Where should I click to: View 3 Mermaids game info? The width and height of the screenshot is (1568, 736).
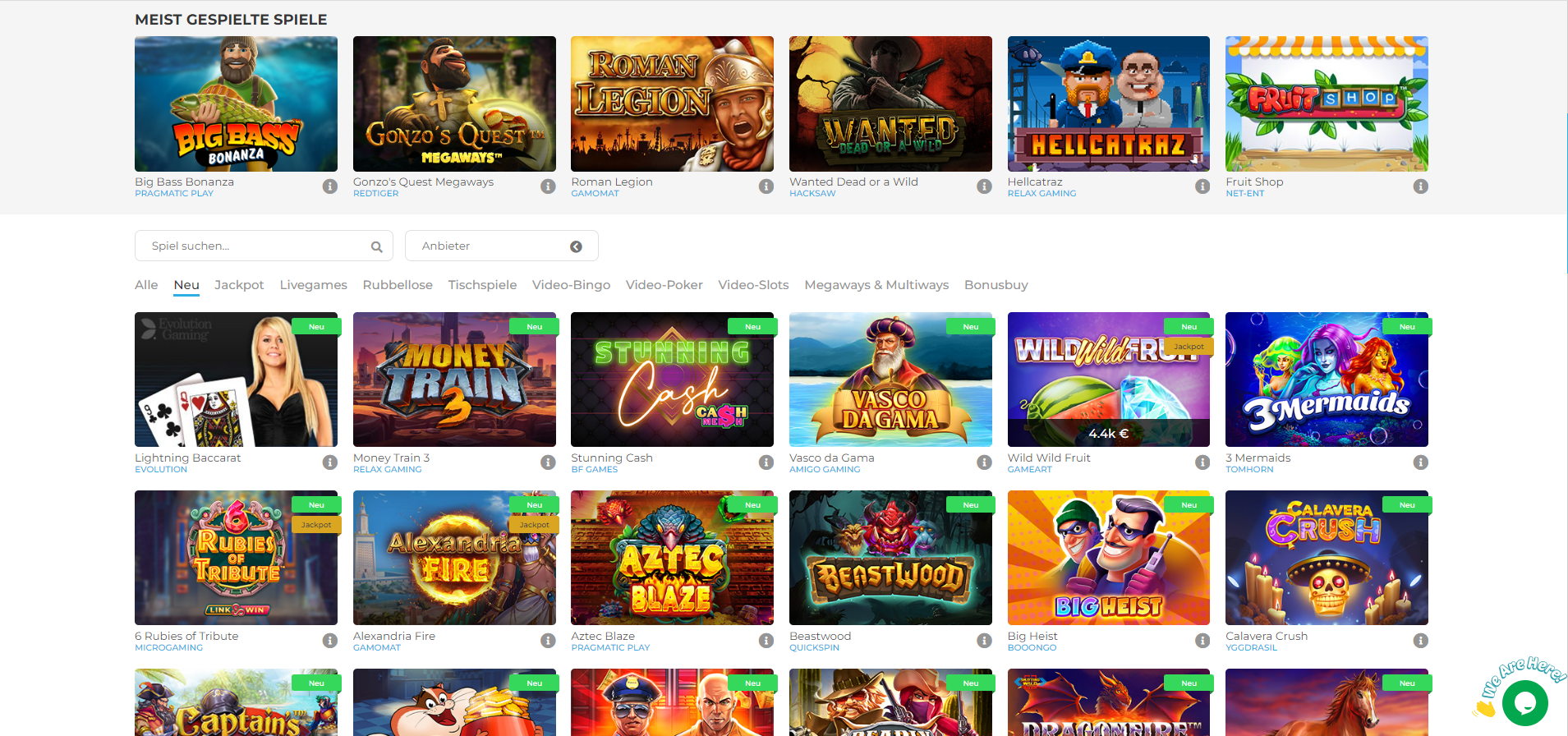1420,462
